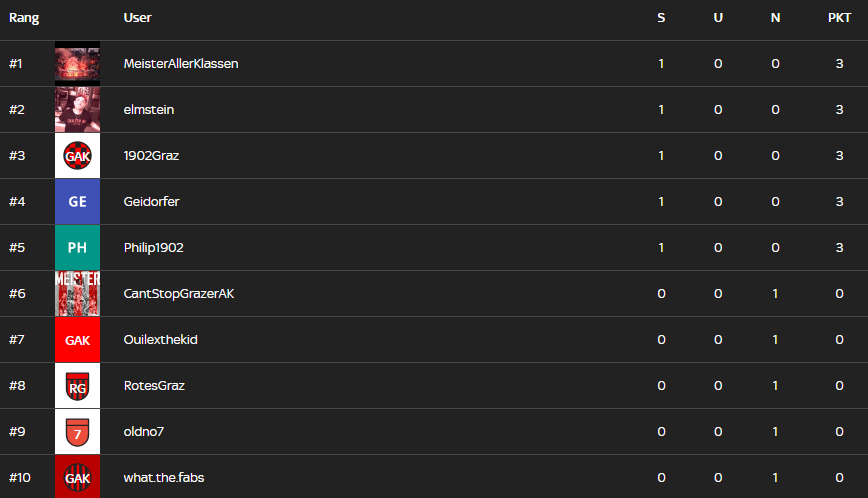Image resolution: width=868 pixels, height=498 pixels.
Task: Sort table by PKT column header
Action: (x=839, y=18)
